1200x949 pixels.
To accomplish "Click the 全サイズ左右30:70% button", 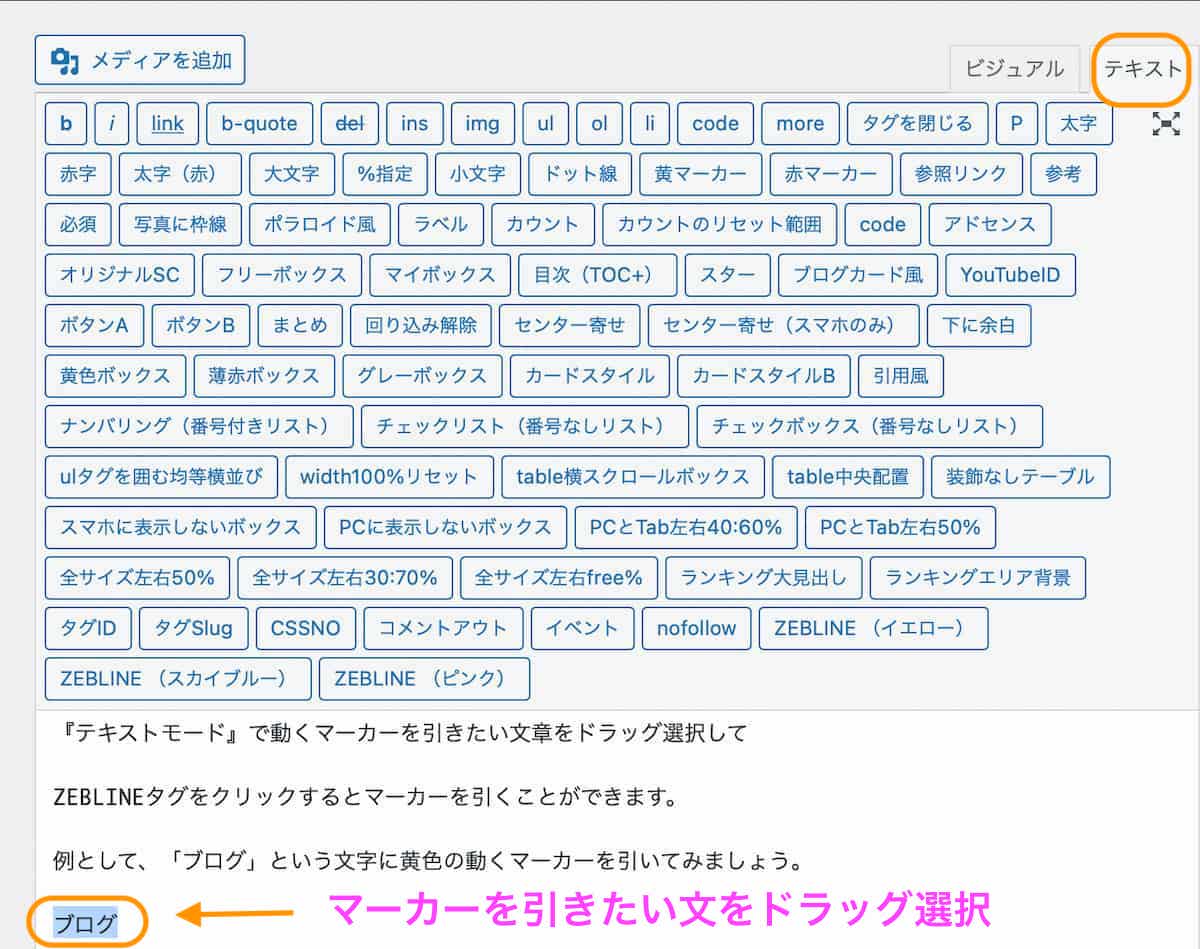I will coord(345,577).
